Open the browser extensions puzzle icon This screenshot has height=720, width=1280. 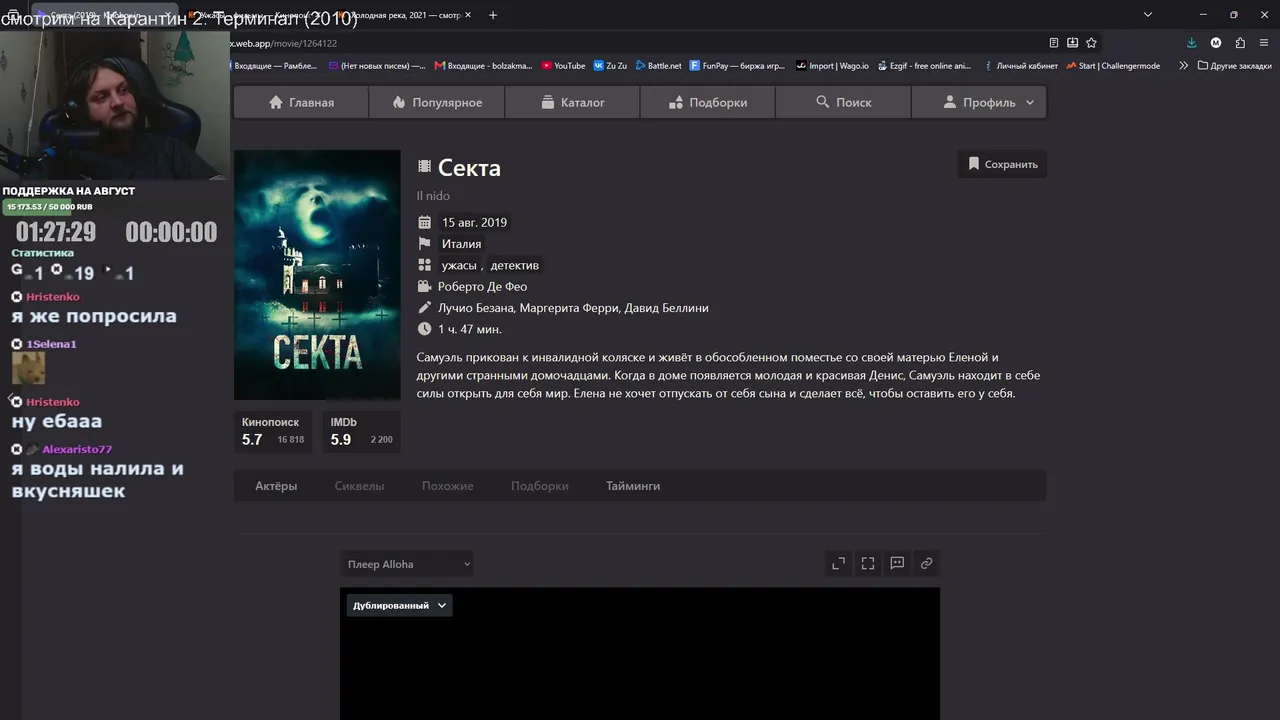(x=1240, y=43)
